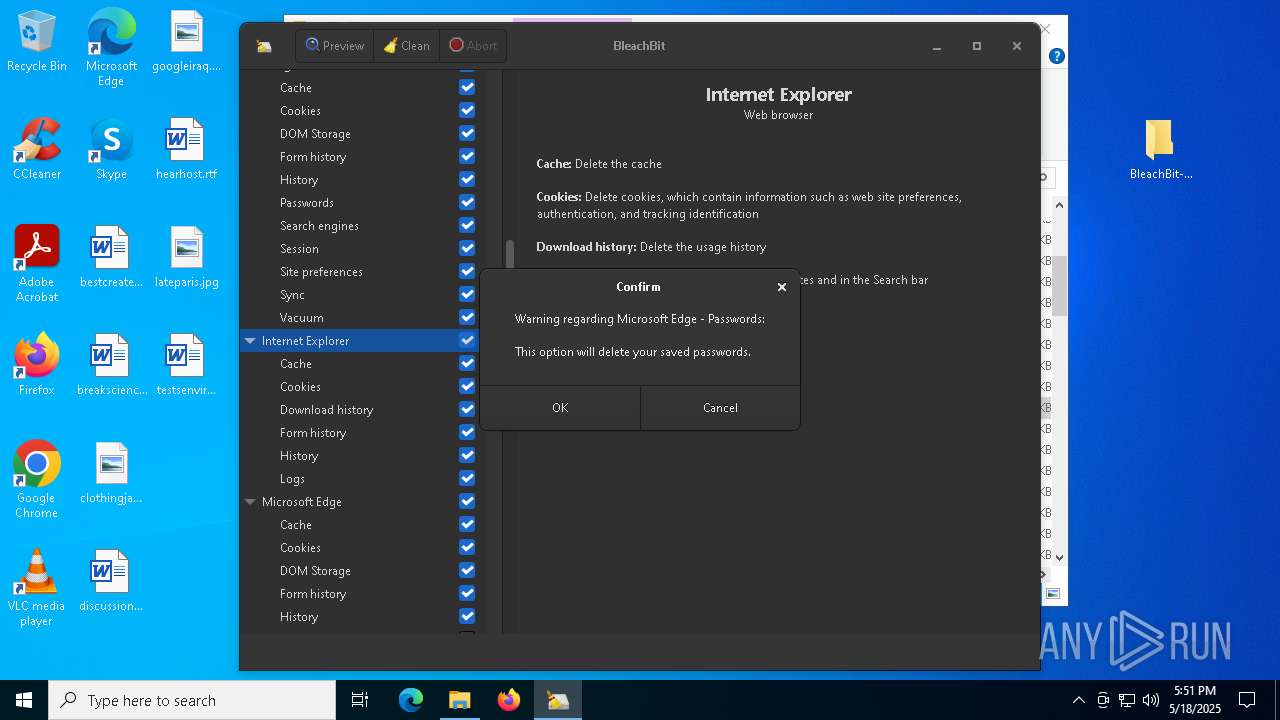The image size is (1280, 720).
Task: Toggle the Passwords checkbox
Action: [467, 203]
